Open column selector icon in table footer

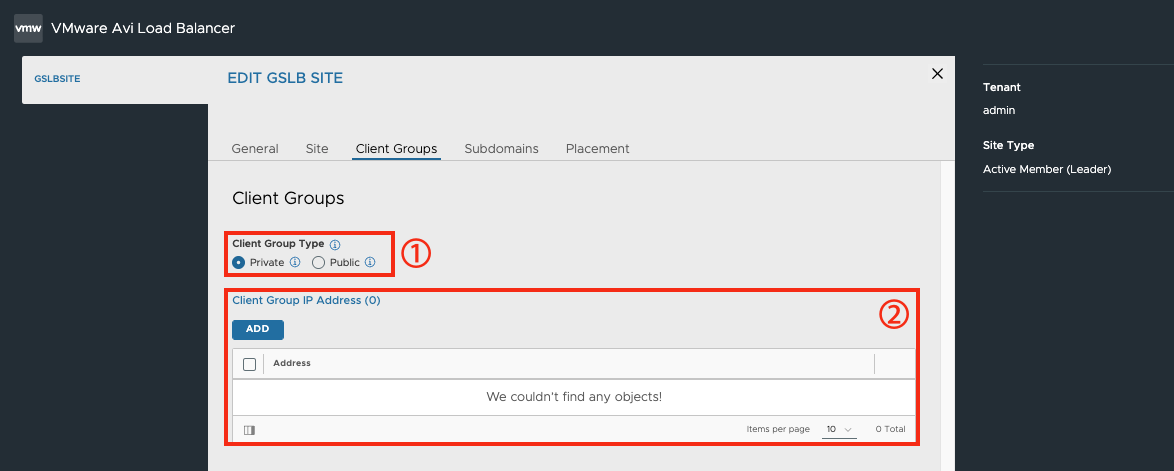click(250, 430)
